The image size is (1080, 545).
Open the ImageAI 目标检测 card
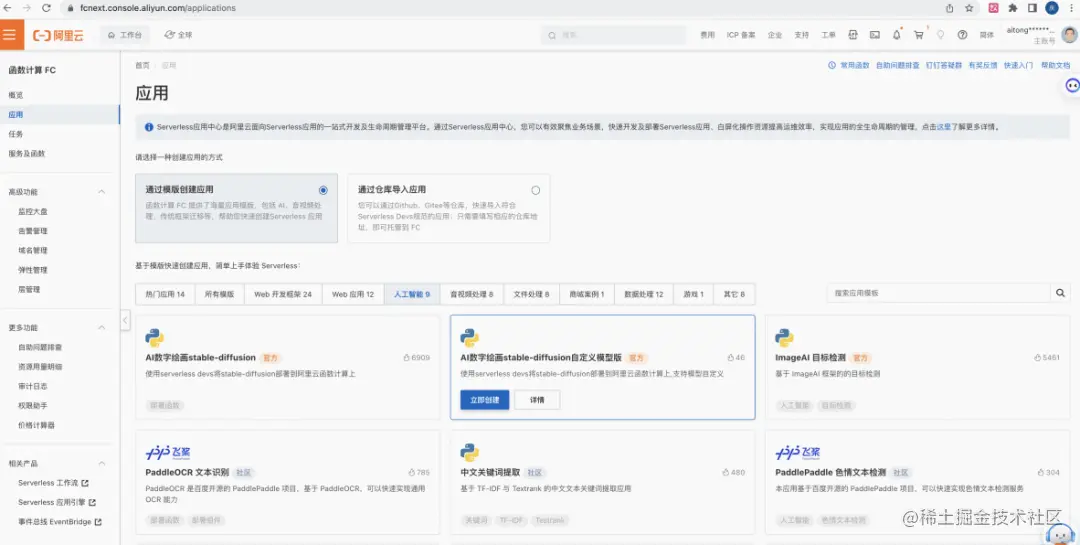pyautogui.click(x=917, y=367)
